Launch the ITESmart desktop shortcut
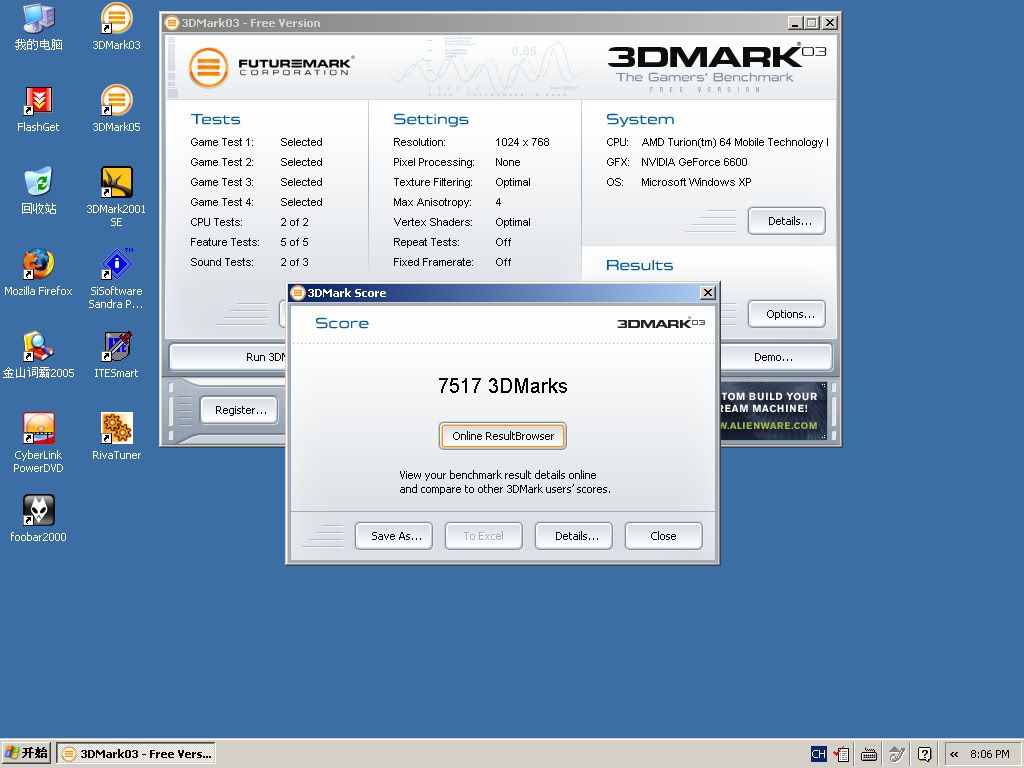The width and height of the screenshot is (1024, 768). [x=116, y=355]
